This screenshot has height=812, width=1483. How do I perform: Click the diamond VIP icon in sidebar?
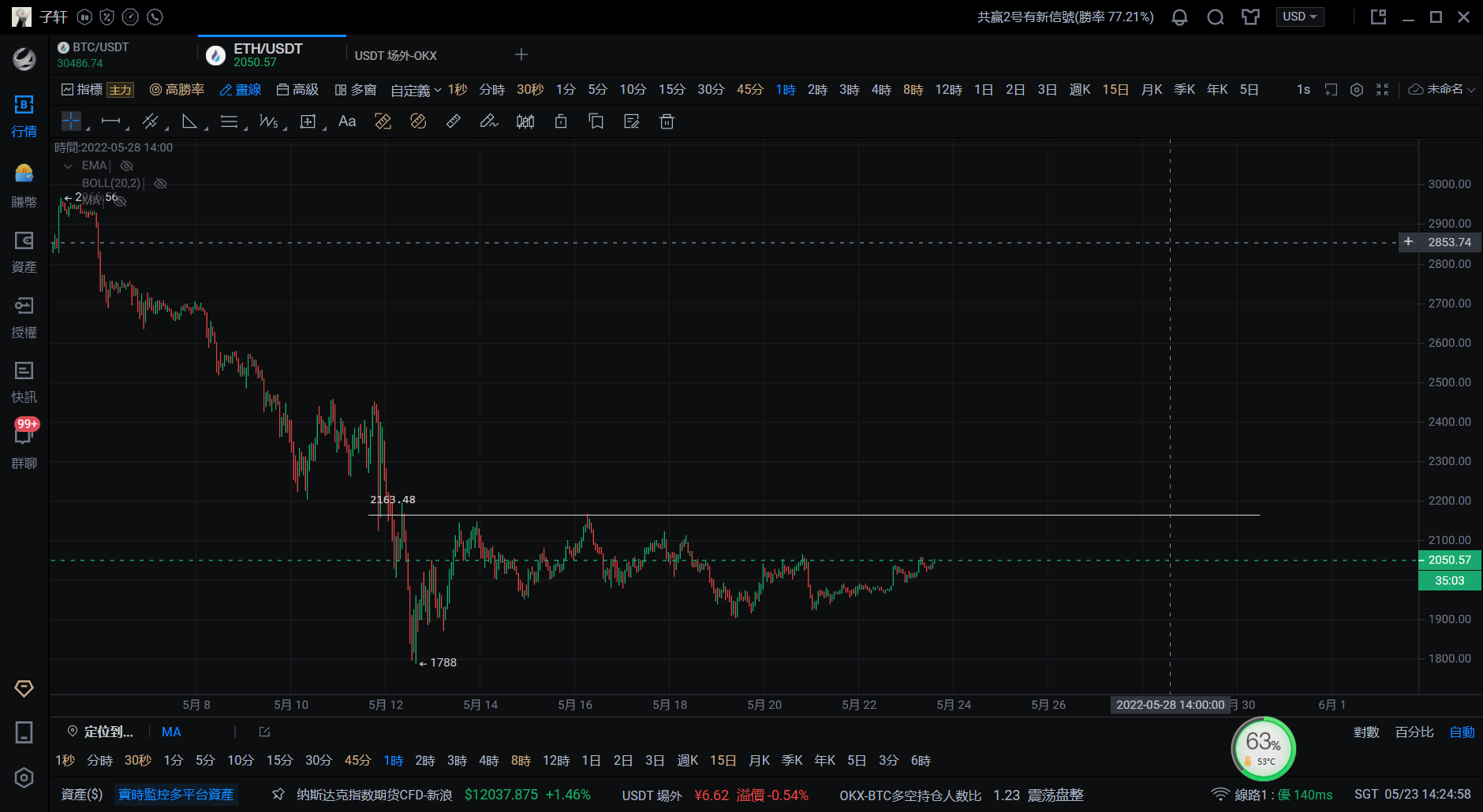click(x=24, y=688)
